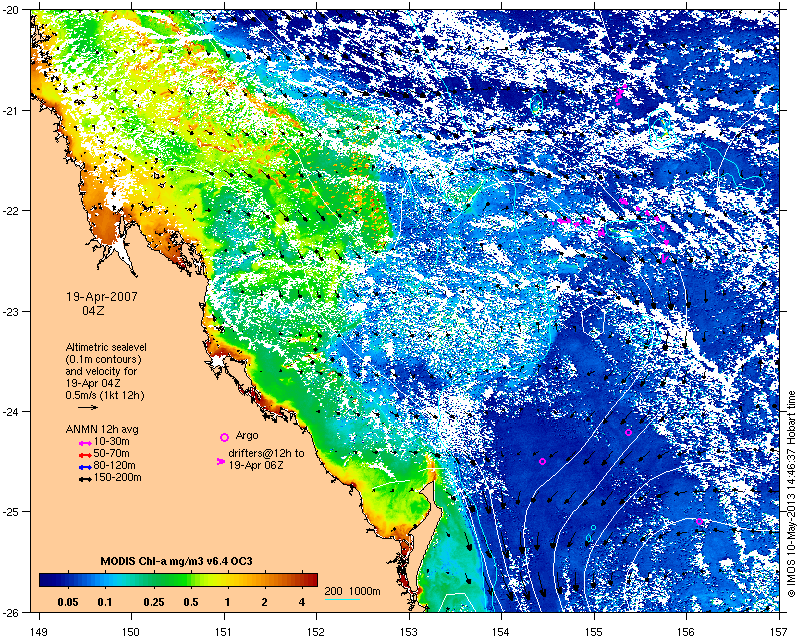Image resolution: width=800 pixels, height=640 pixels.
Task: Select the black 150-200m arrow in legend
Action: [85, 480]
